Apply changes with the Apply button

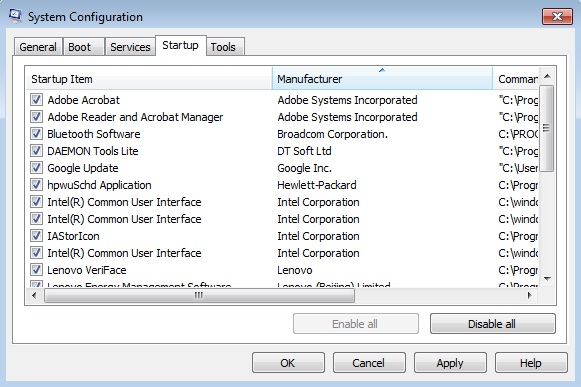[450, 363]
